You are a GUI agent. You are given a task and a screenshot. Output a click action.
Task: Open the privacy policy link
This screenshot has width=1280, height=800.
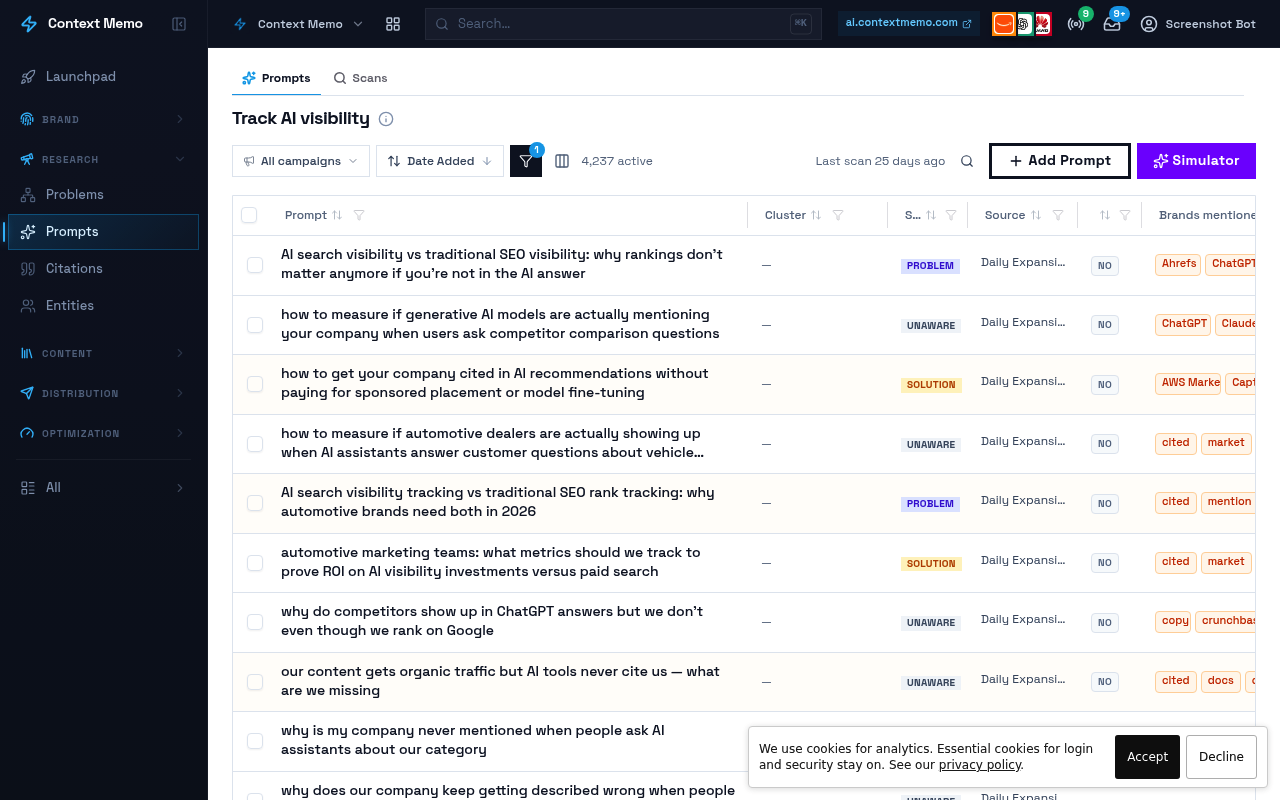(980, 765)
